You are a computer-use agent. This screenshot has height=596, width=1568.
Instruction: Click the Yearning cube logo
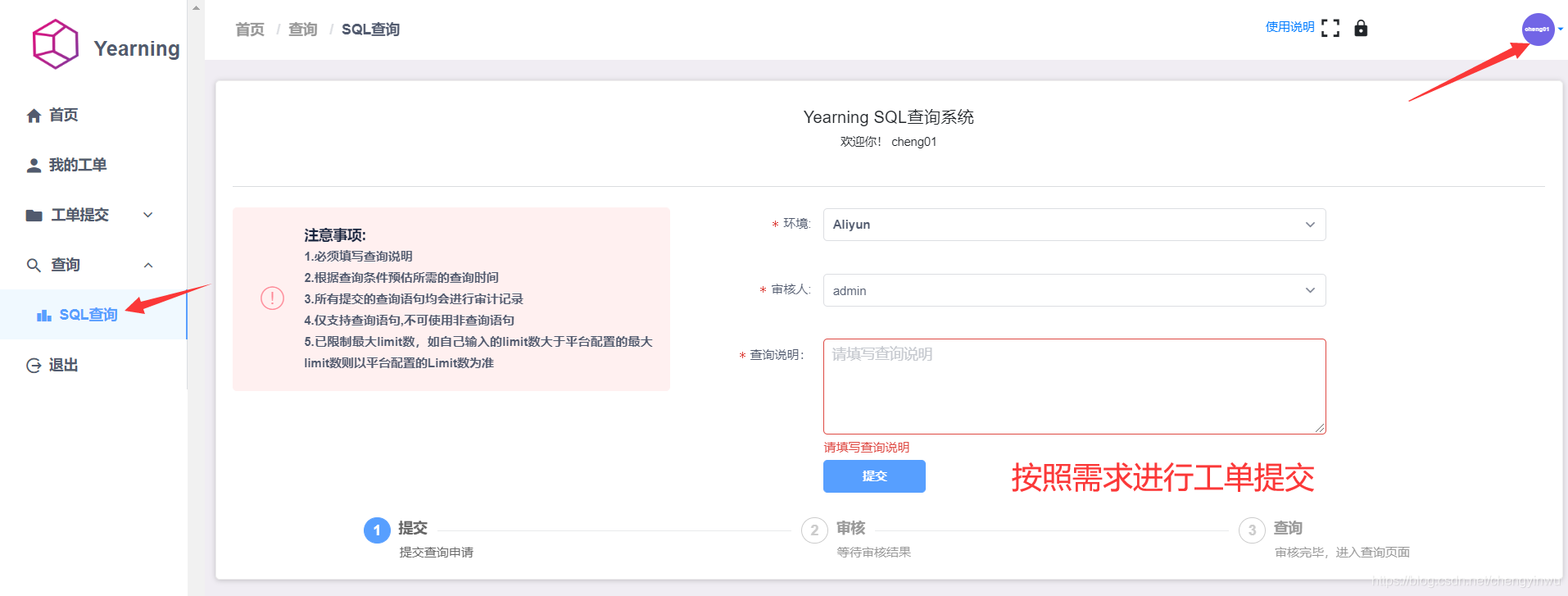click(55, 44)
